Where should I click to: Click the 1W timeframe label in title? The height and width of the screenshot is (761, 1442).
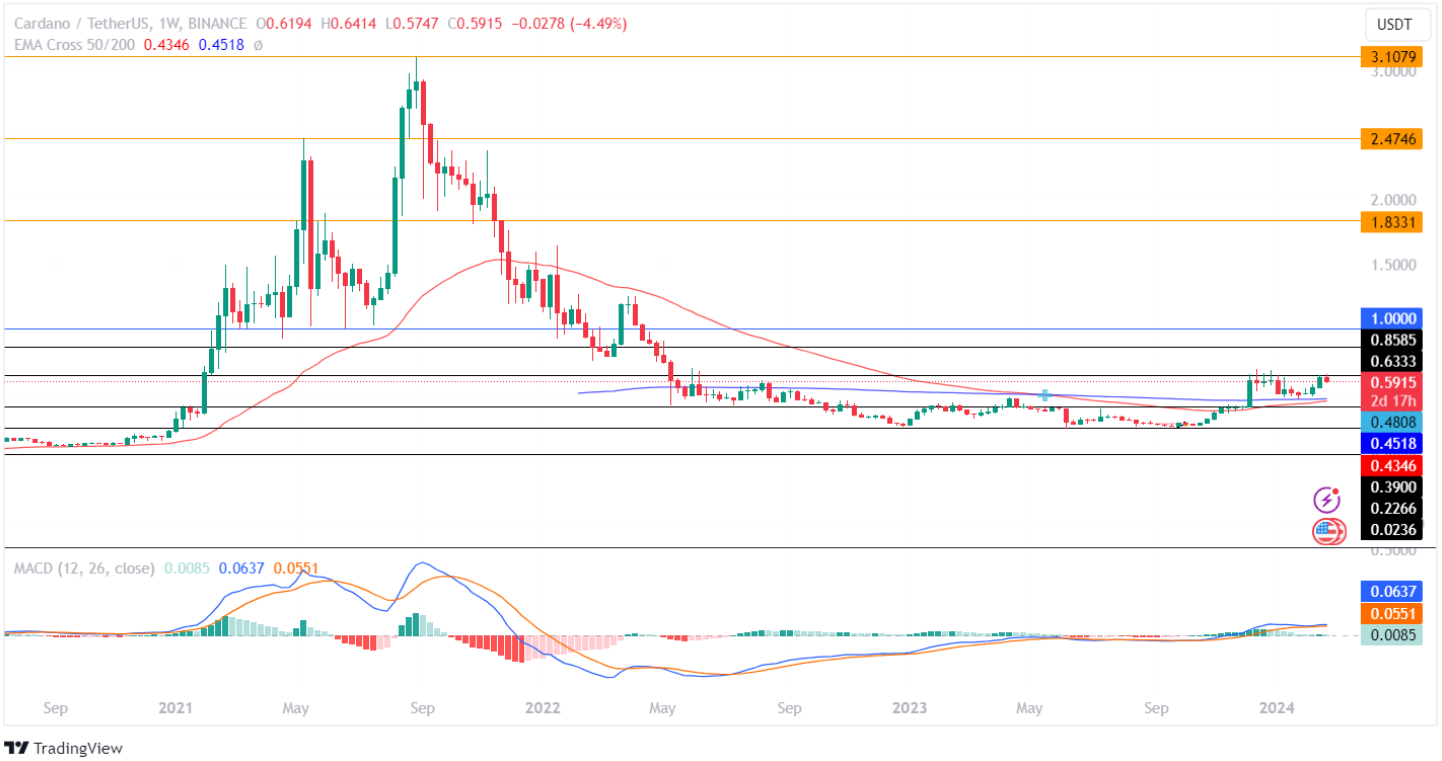tap(169, 24)
